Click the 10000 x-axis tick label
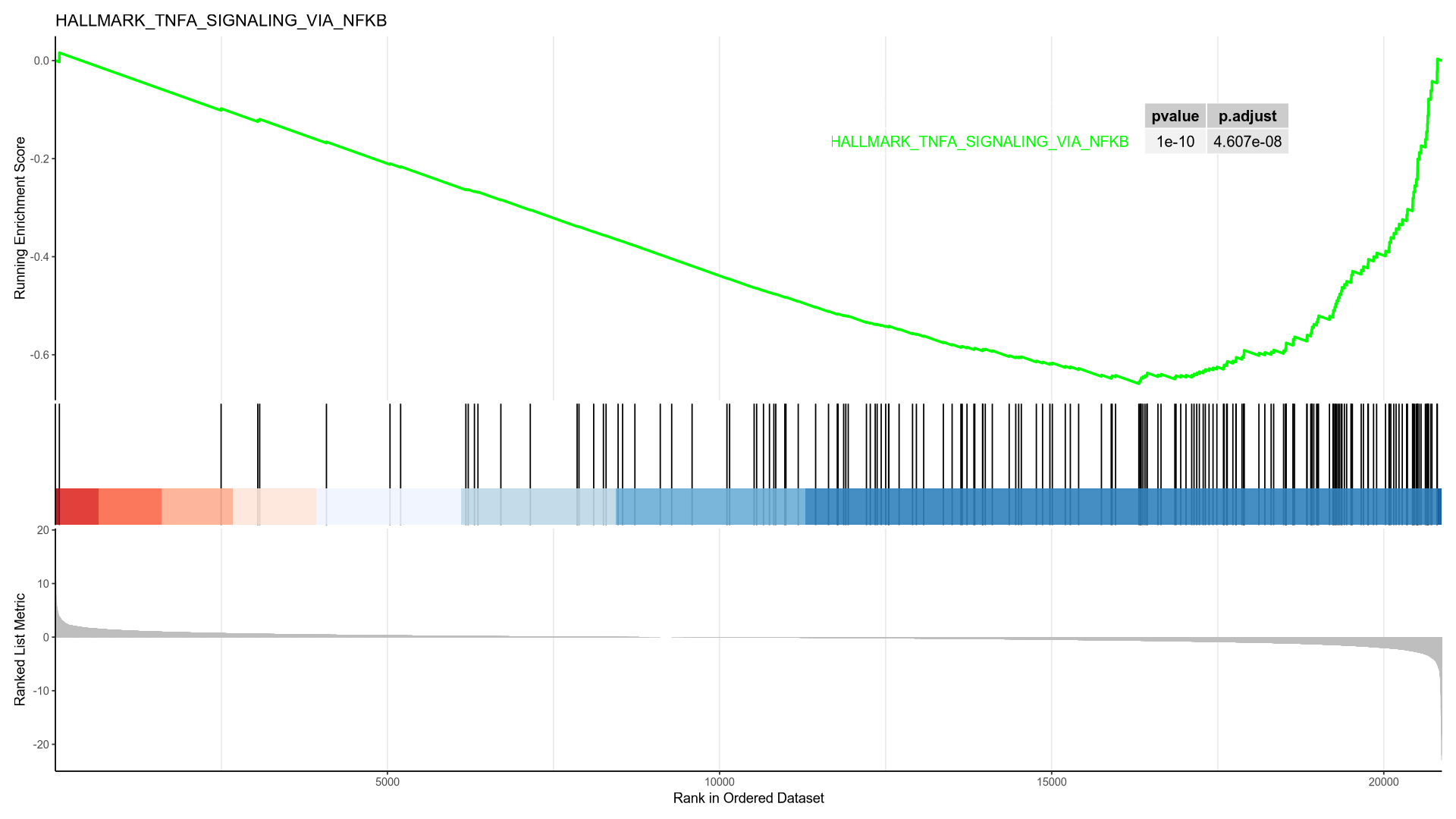The height and width of the screenshot is (819, 1456). coord(720,782)
